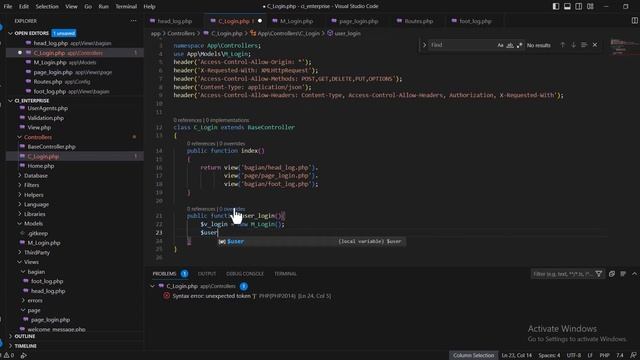Open the Help menu

(149, 7)
